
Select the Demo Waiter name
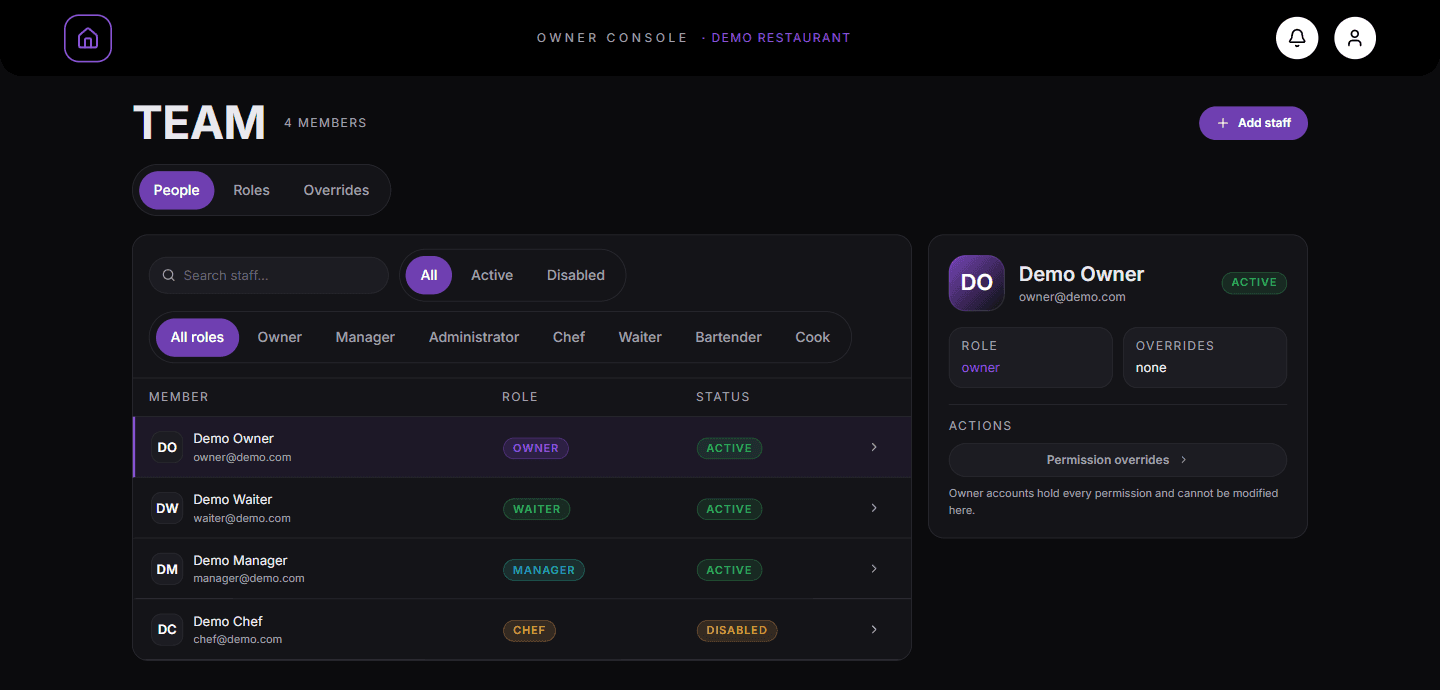(232, 499)
